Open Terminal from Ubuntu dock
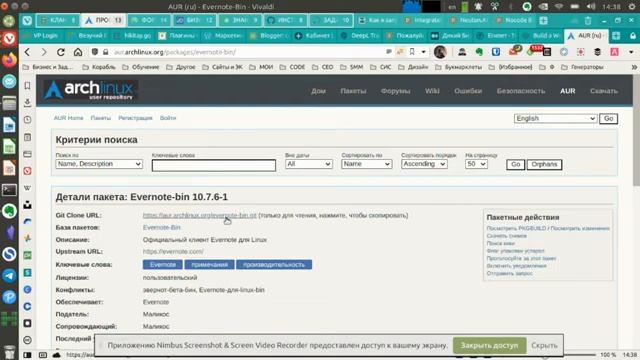Viewport: 640px width, 360px height. (9, 189)
